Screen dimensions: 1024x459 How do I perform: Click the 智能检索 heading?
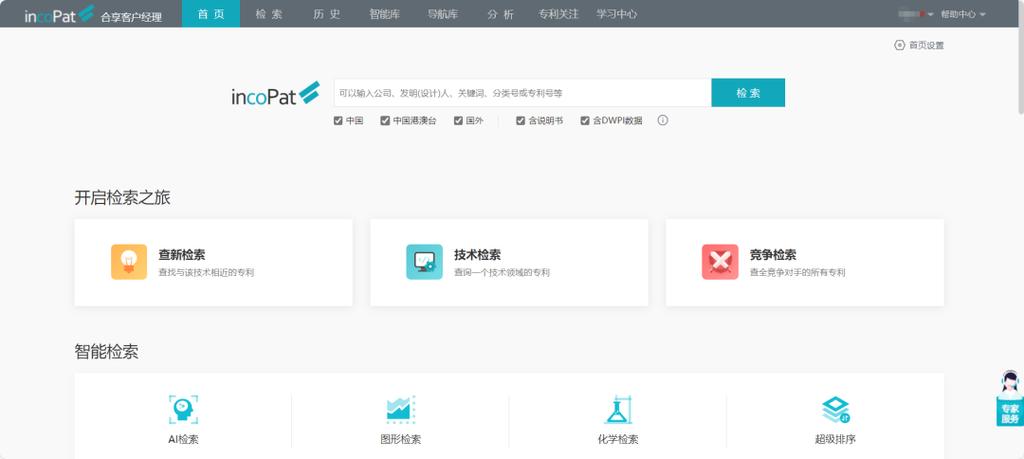coord(106,352)
